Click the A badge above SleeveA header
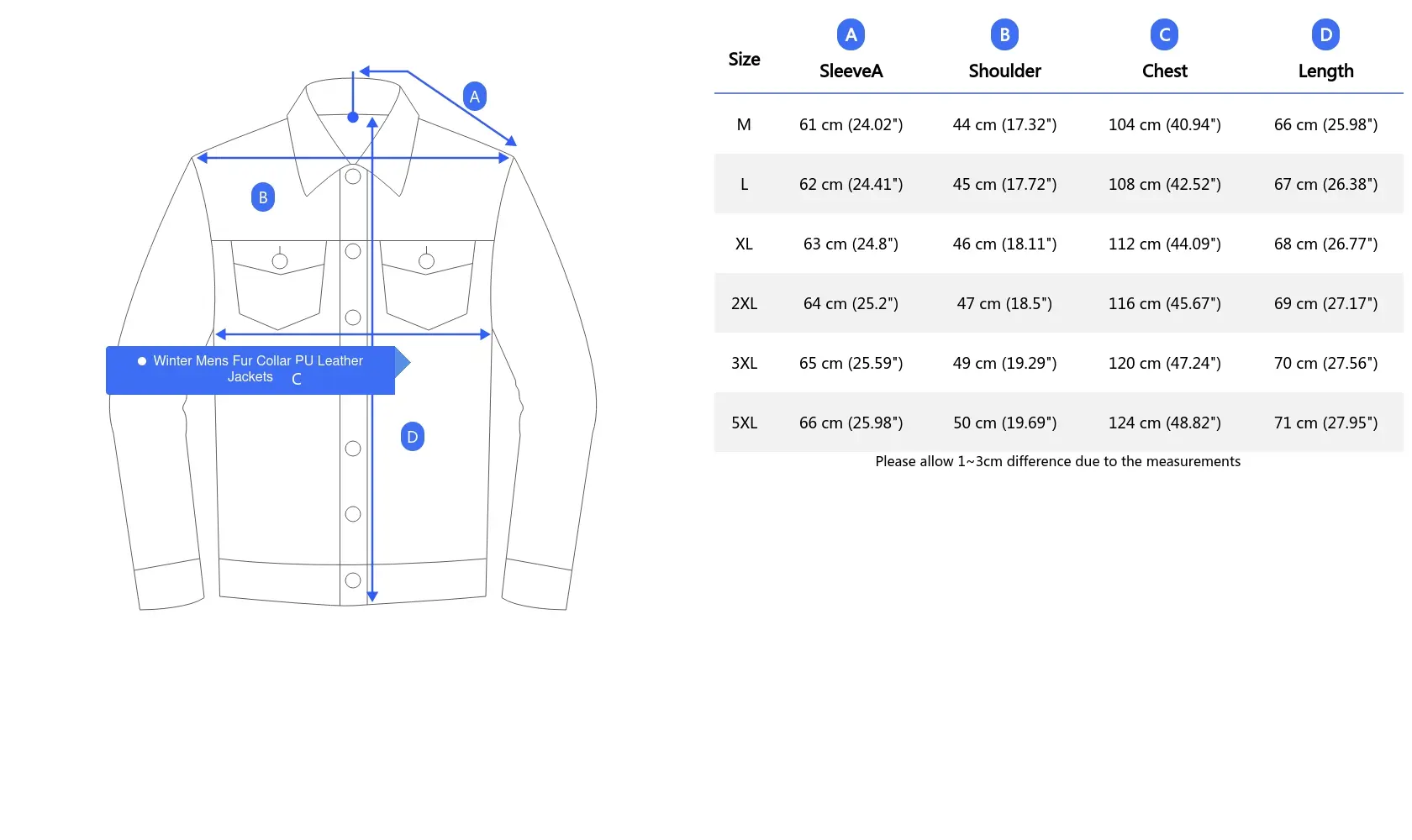The image size is (1412, 840). pos(851,34)
